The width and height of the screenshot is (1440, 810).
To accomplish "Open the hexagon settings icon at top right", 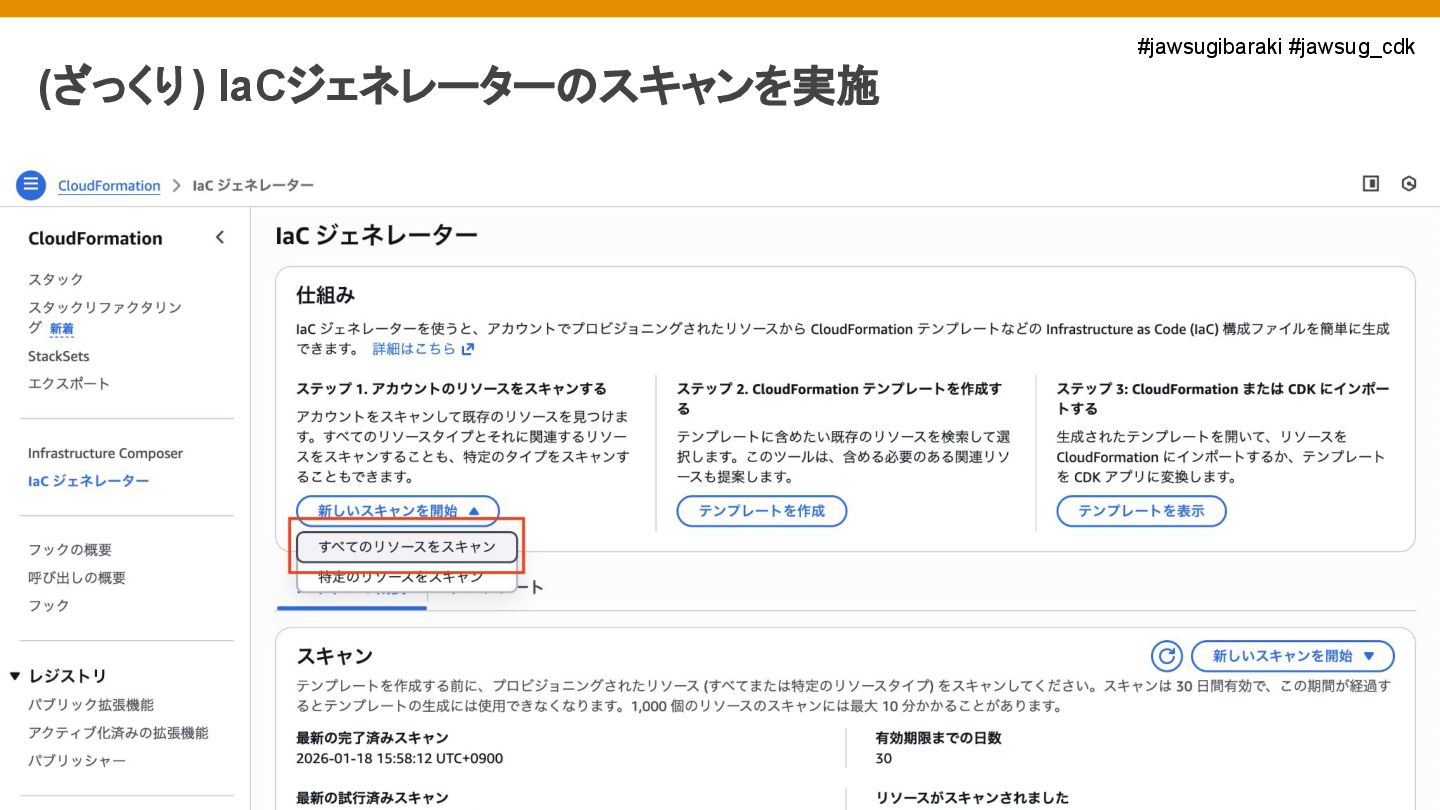I will pos(1409,184).
